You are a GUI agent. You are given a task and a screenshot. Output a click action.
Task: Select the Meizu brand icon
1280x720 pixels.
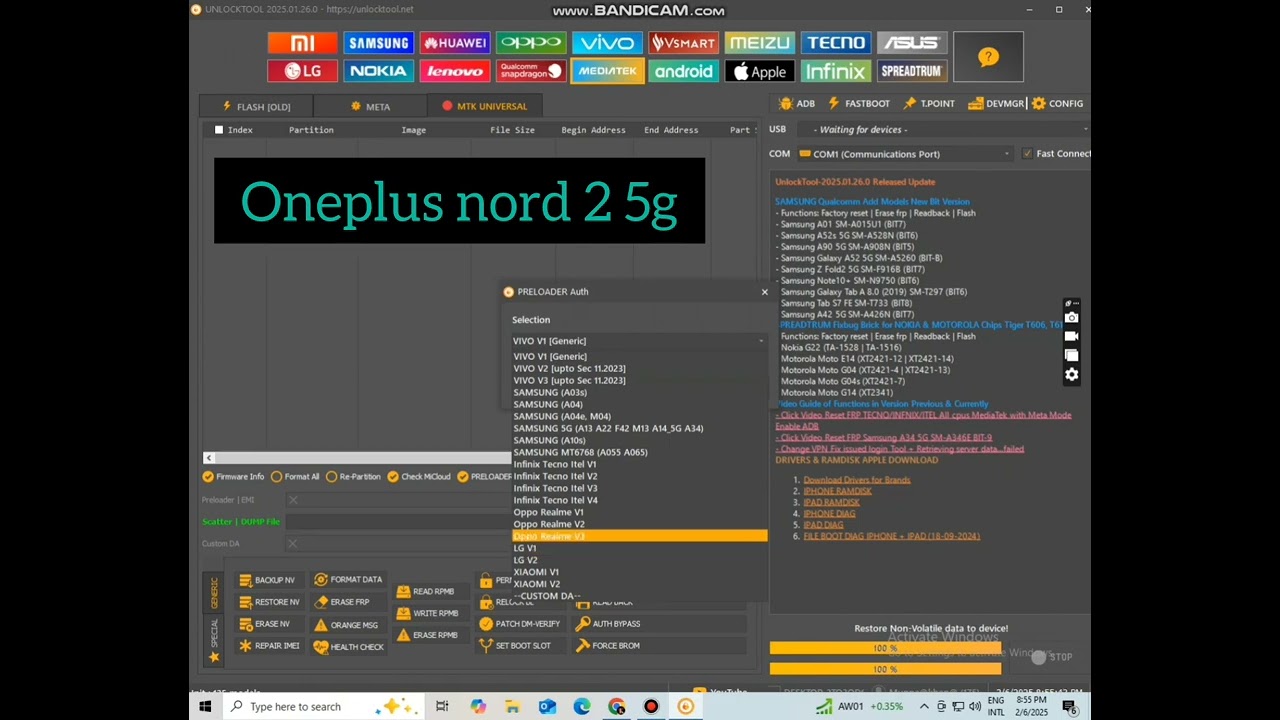pyautogui.click(x=759, y=43)
